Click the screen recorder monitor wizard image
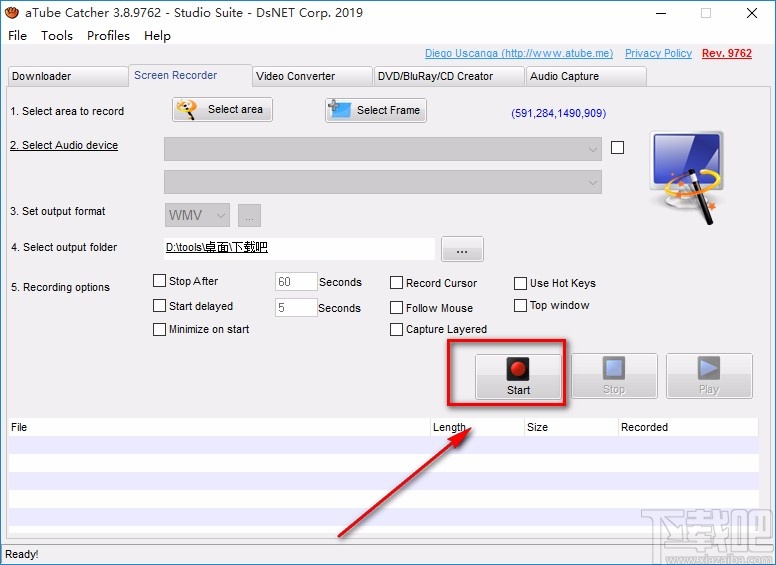776x565 pixels. 687,177
